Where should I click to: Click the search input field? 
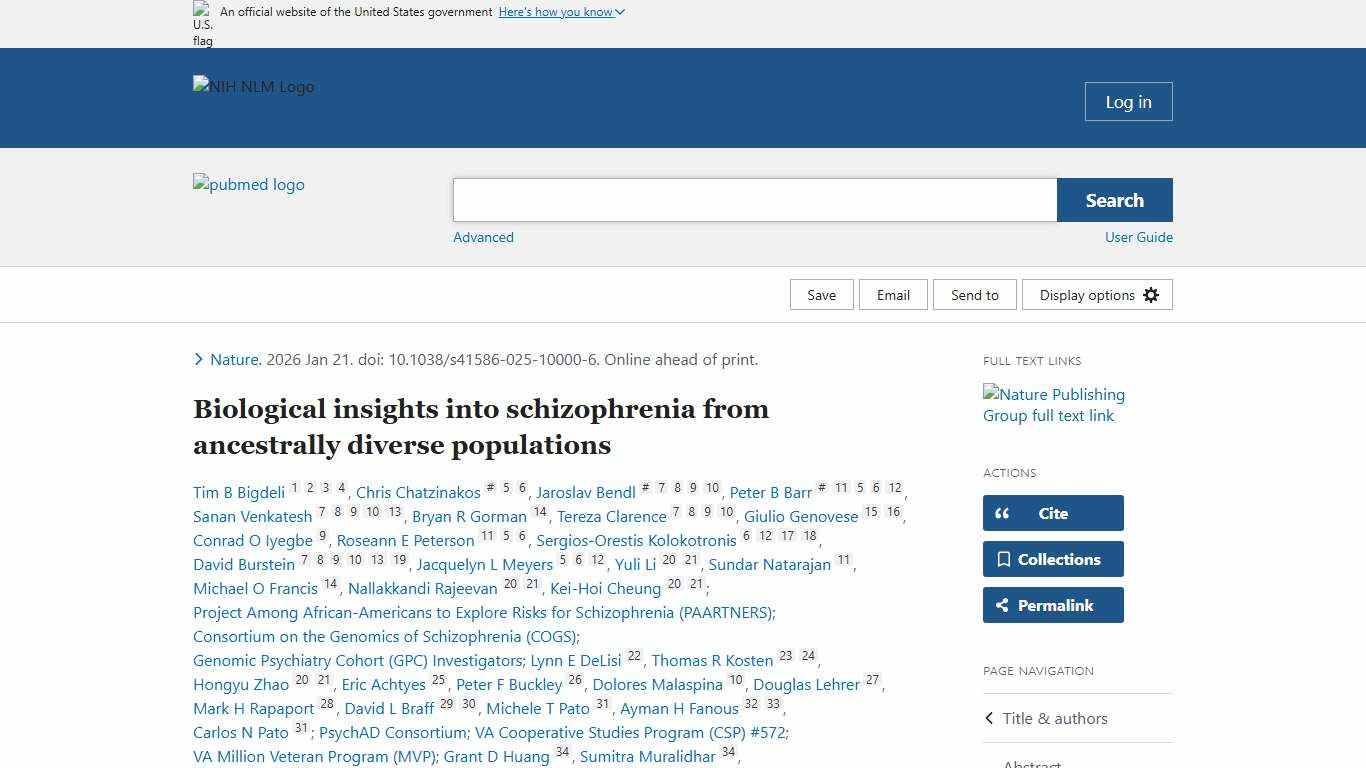754,199
